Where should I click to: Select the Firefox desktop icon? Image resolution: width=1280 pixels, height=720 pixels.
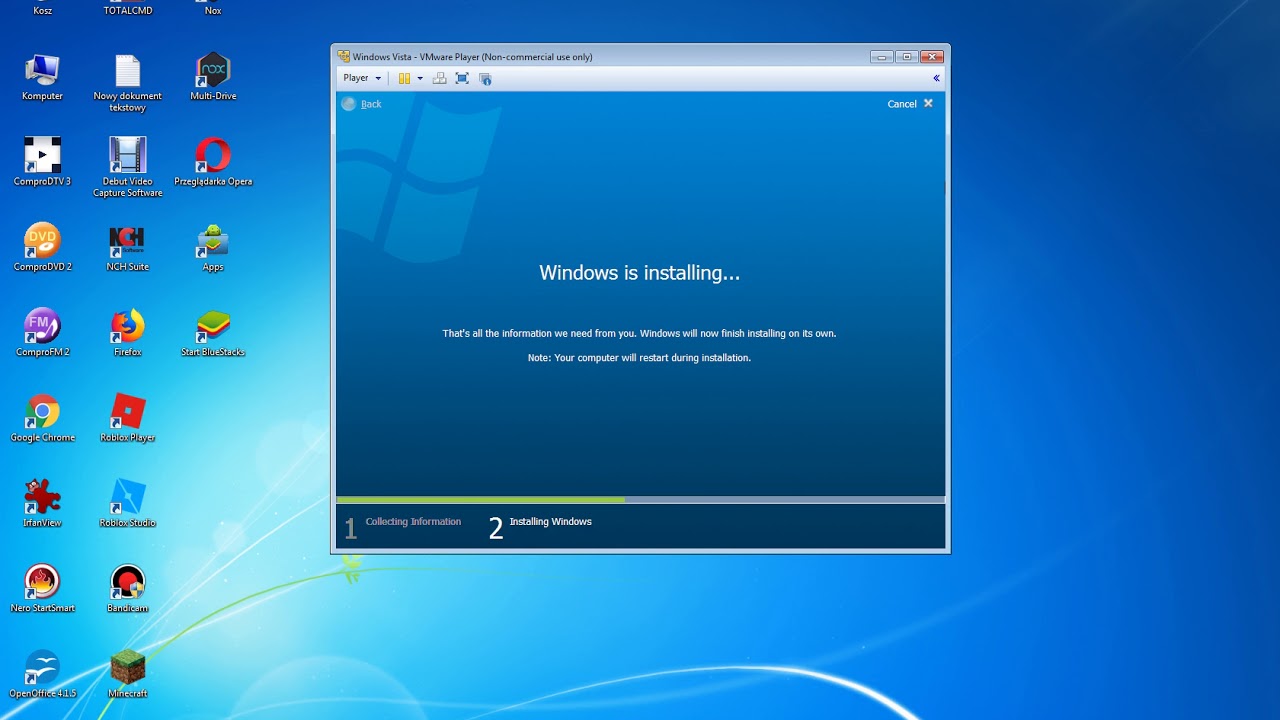tap(128, 333)
